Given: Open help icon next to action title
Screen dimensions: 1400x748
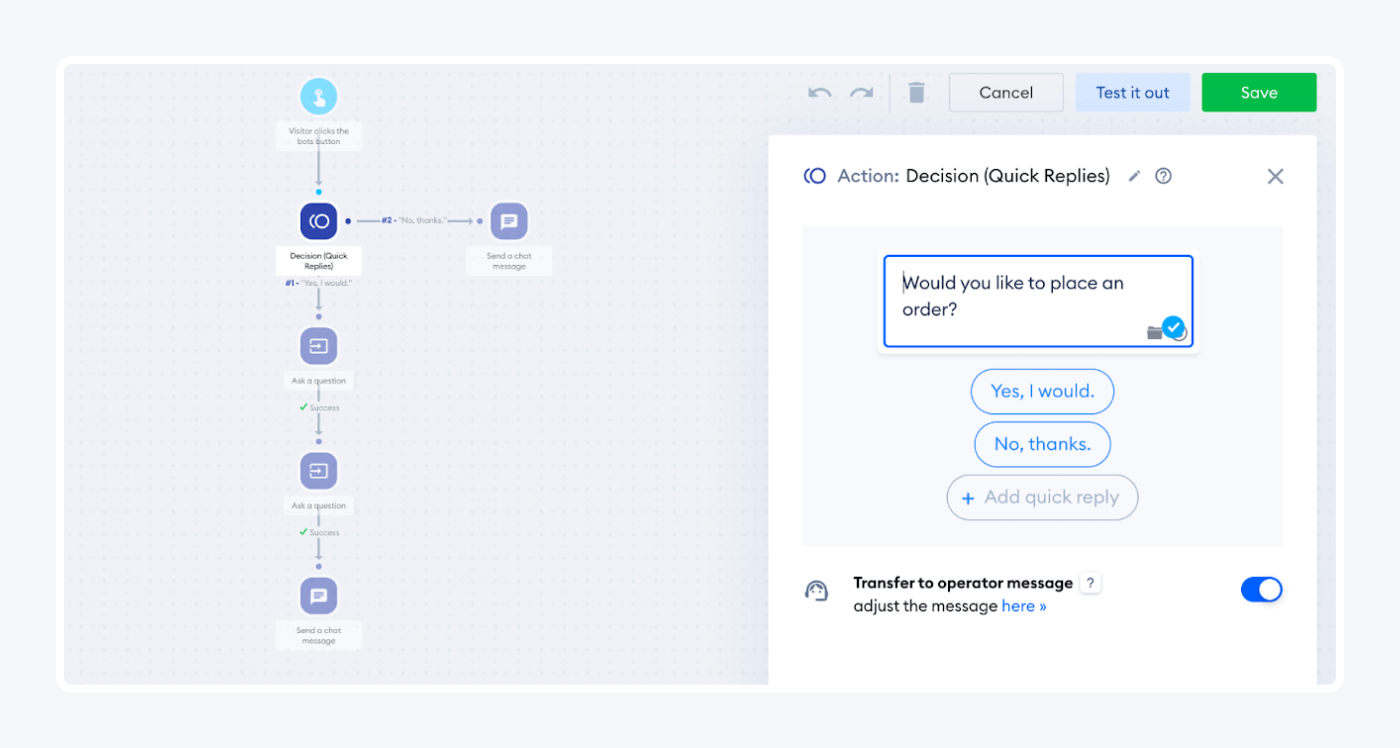Looking at the screenshot, I should tap(1163, 176).
